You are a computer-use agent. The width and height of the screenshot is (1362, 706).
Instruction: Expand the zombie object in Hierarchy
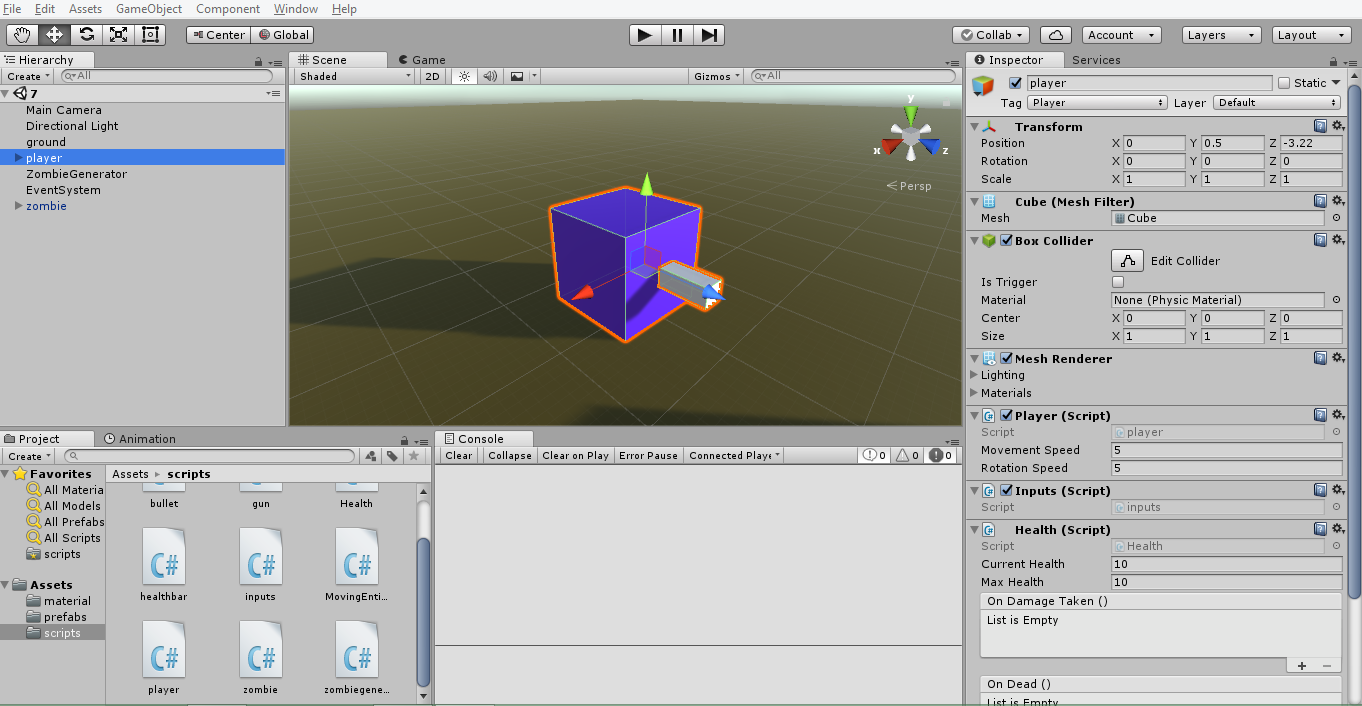pyautogui.click(x=18, y=206)
